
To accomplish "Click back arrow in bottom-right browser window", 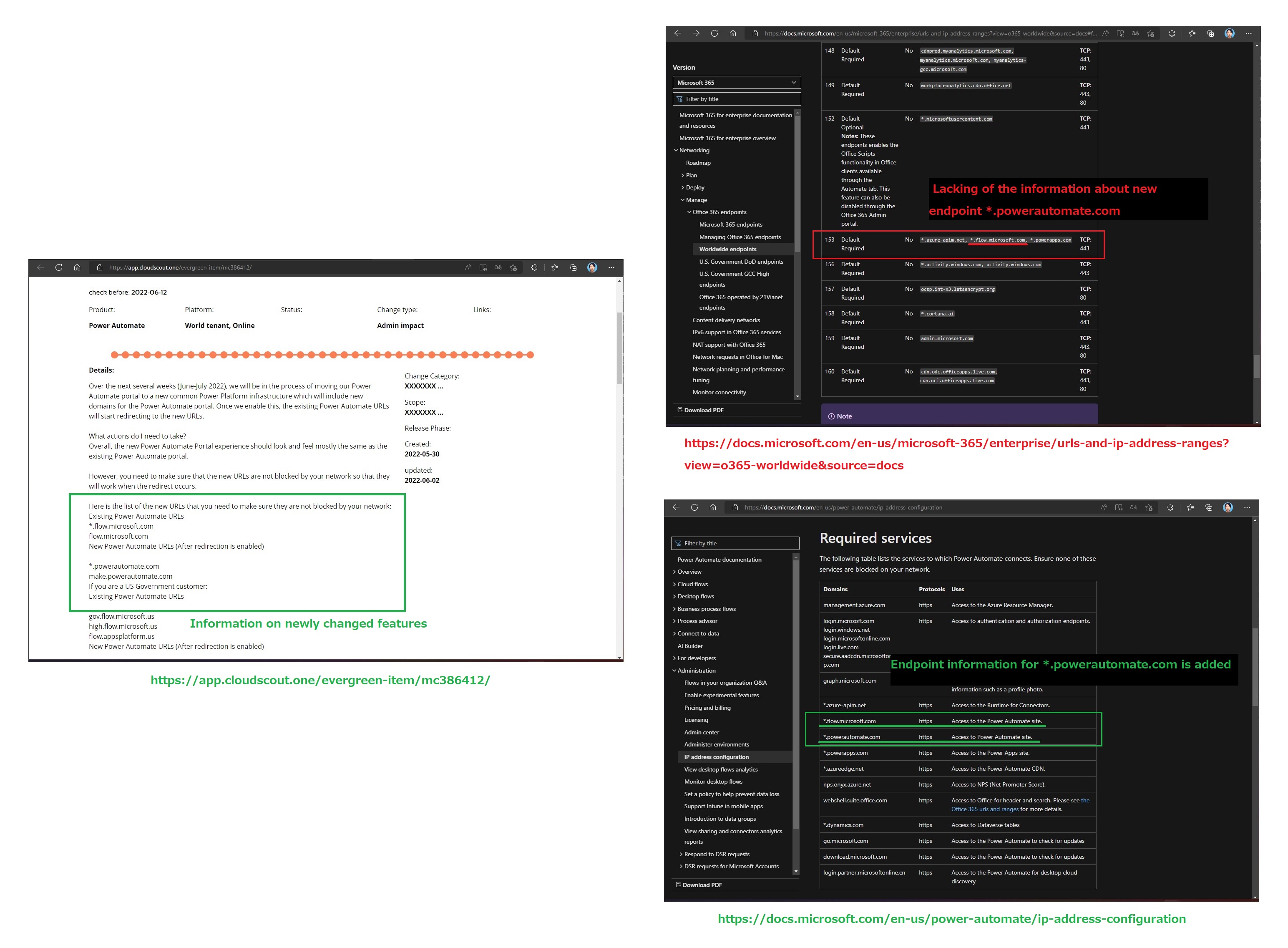I will pyautogui.click(x=676, y=507).
